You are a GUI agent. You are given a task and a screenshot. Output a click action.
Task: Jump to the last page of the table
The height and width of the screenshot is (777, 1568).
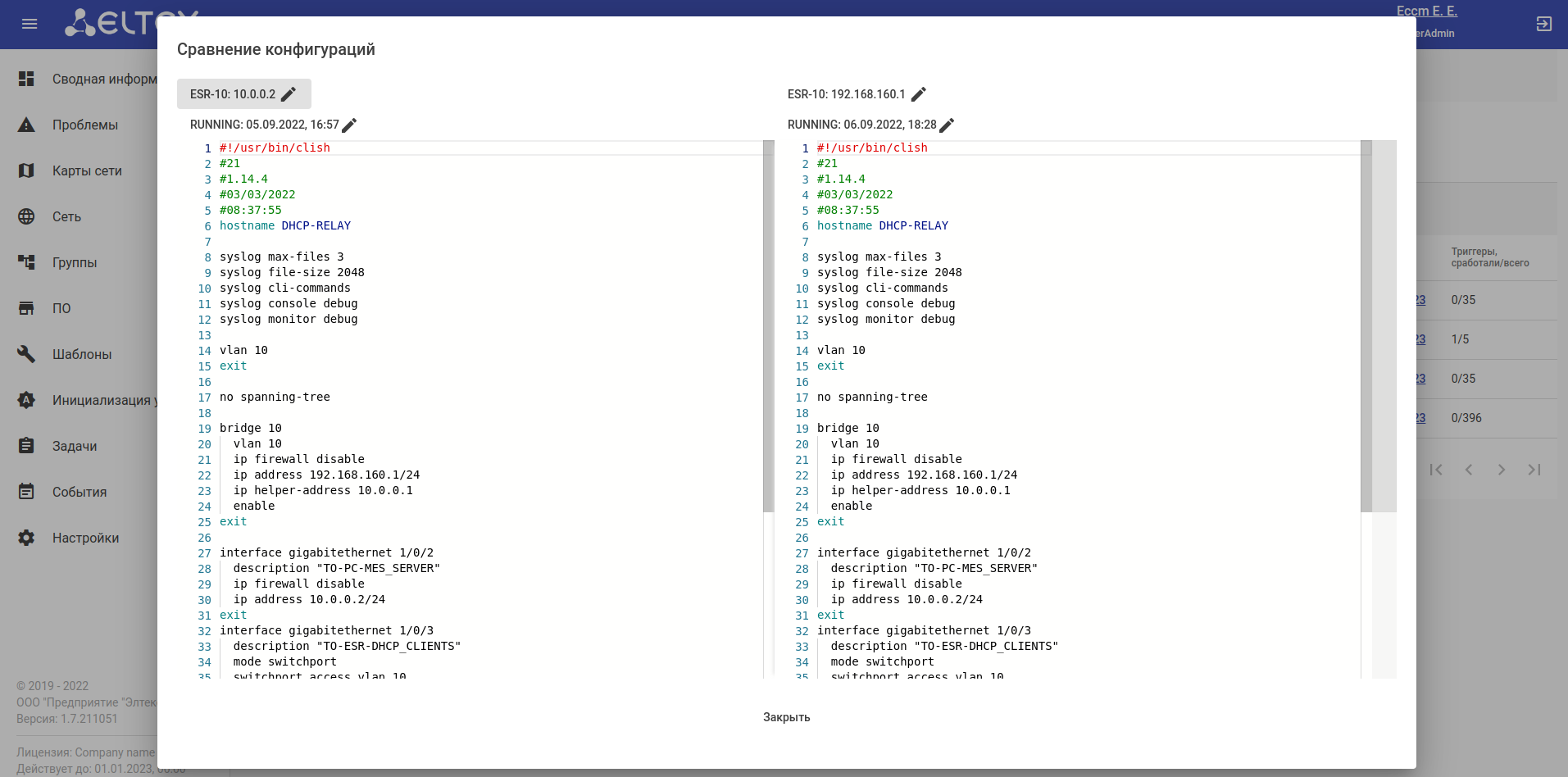[x=1534, y=470]
